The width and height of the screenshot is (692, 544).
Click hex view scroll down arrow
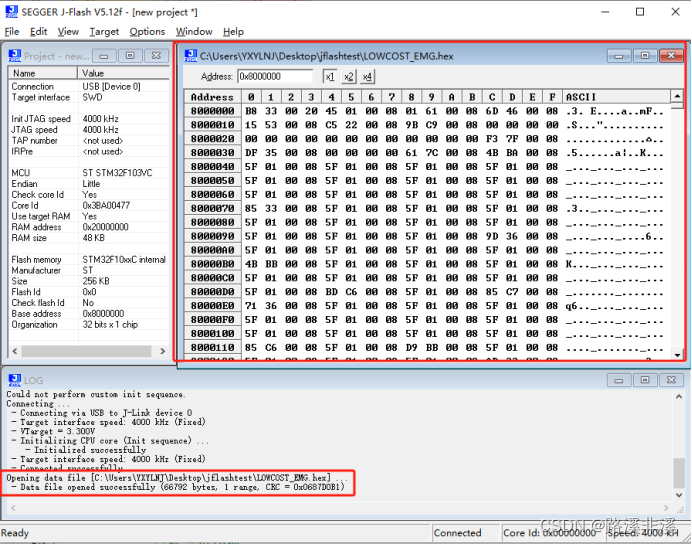[x=677, y=354]
